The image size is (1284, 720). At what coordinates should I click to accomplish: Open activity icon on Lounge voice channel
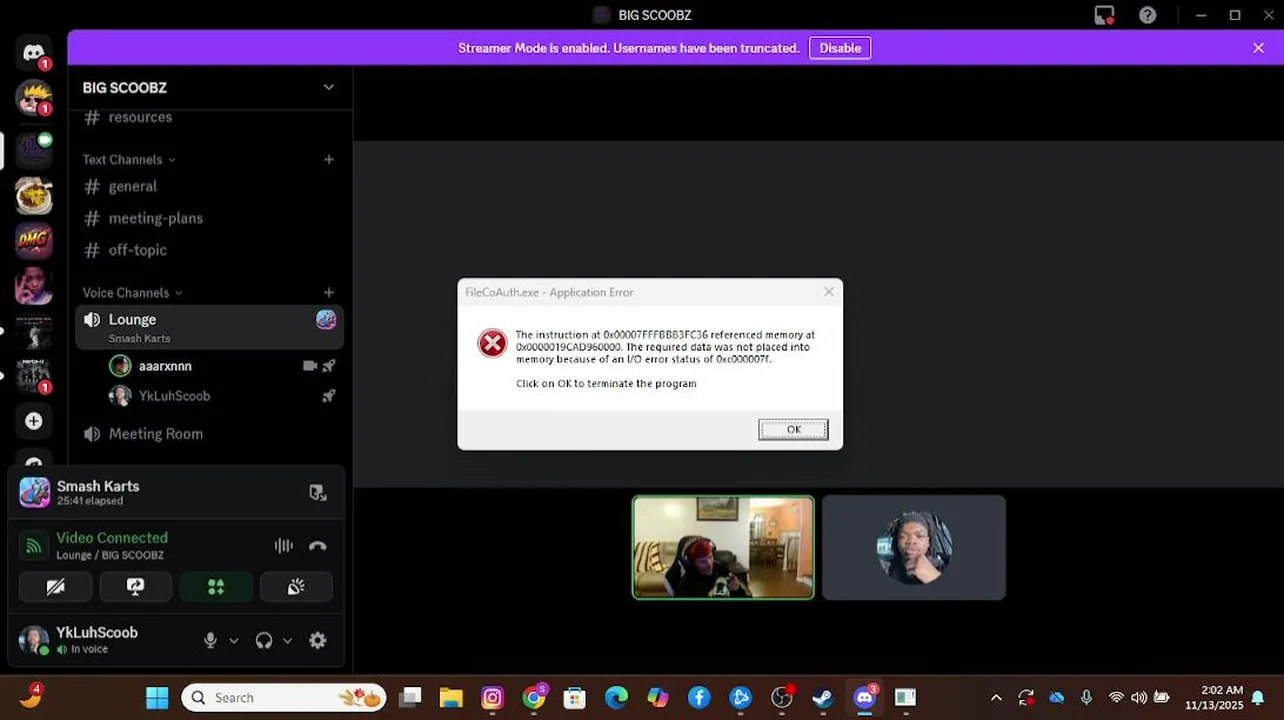pyautogui.click(x=326, y=319)
